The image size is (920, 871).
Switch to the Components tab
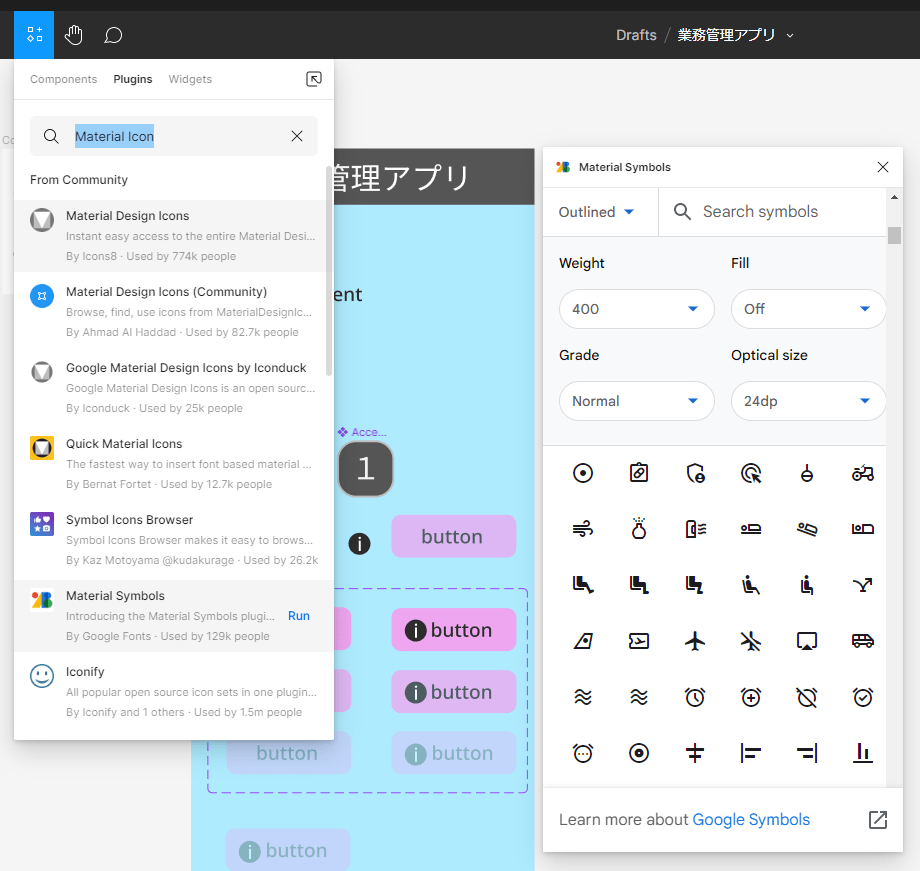[x=63, y=79]
